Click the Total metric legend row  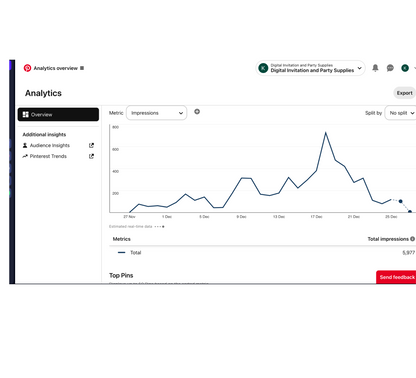point(262,253)
